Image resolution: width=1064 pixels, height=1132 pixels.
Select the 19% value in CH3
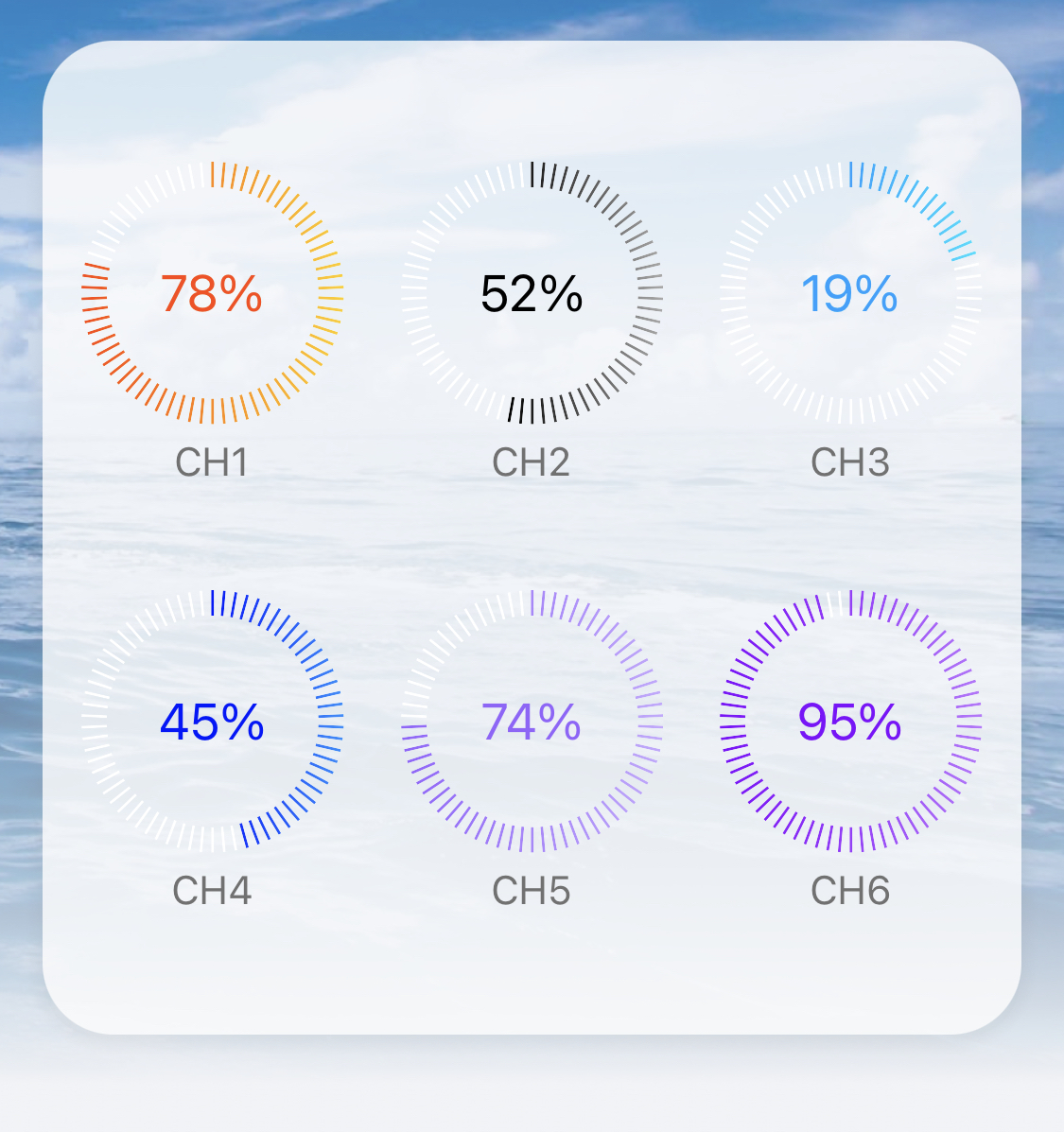point(849,294)
